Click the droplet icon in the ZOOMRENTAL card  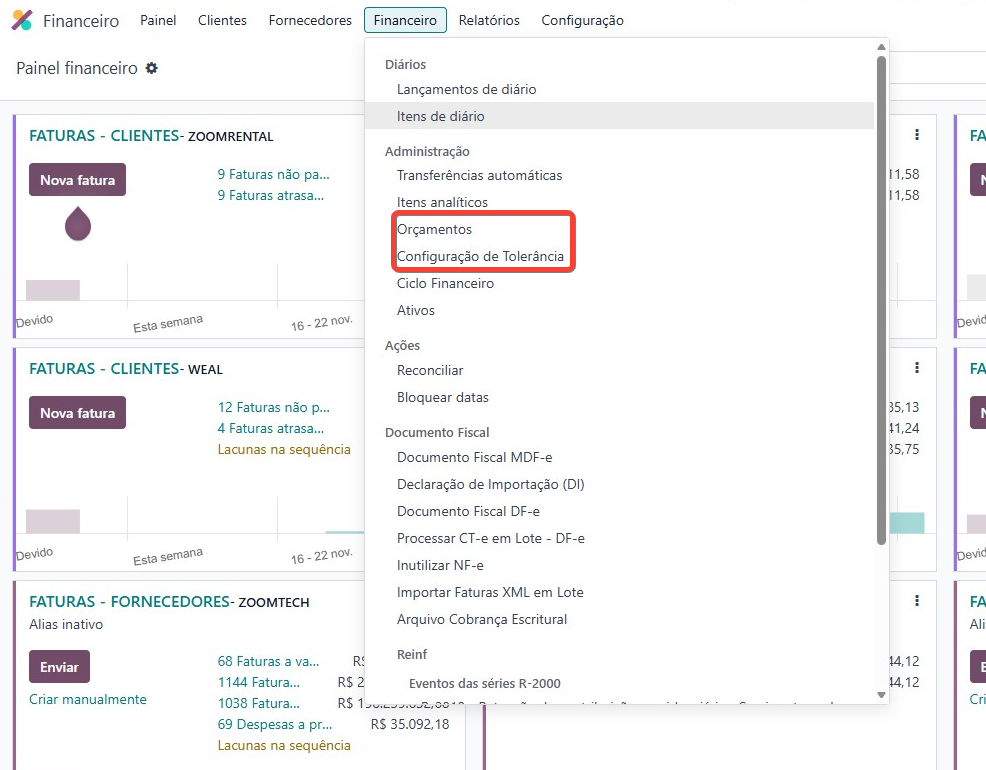coord(78,223)
